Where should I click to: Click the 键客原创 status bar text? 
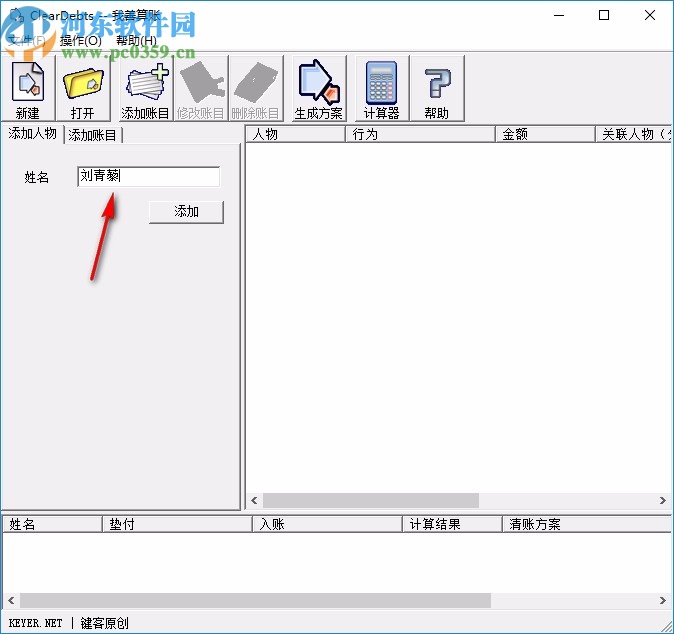click(104, 623)
